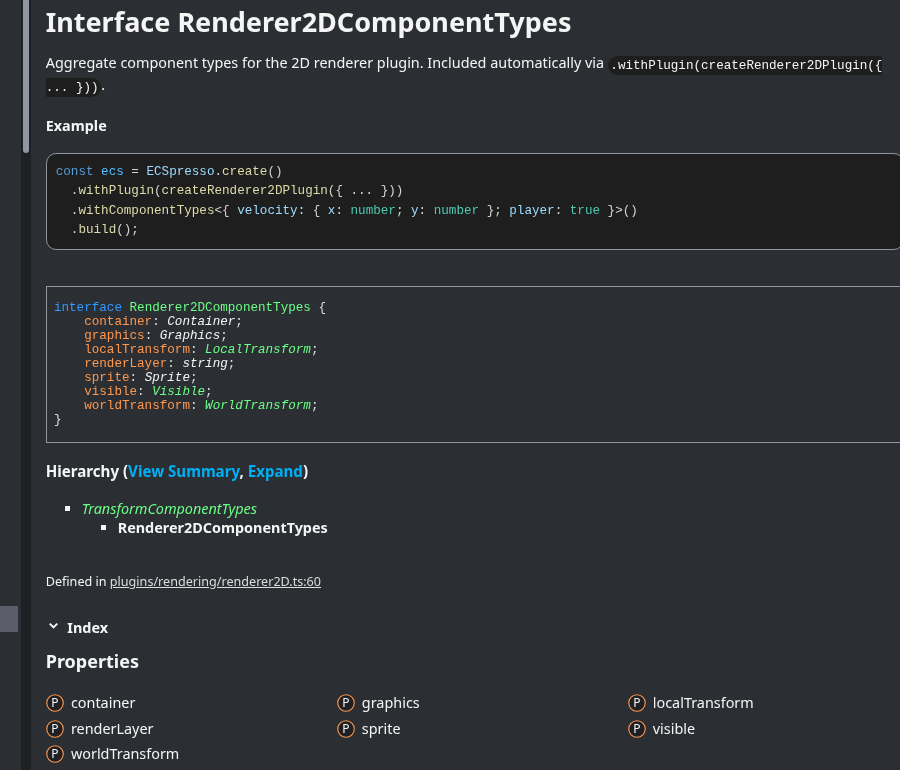
Task: Click the Example heading
Action: click(76, 126)
